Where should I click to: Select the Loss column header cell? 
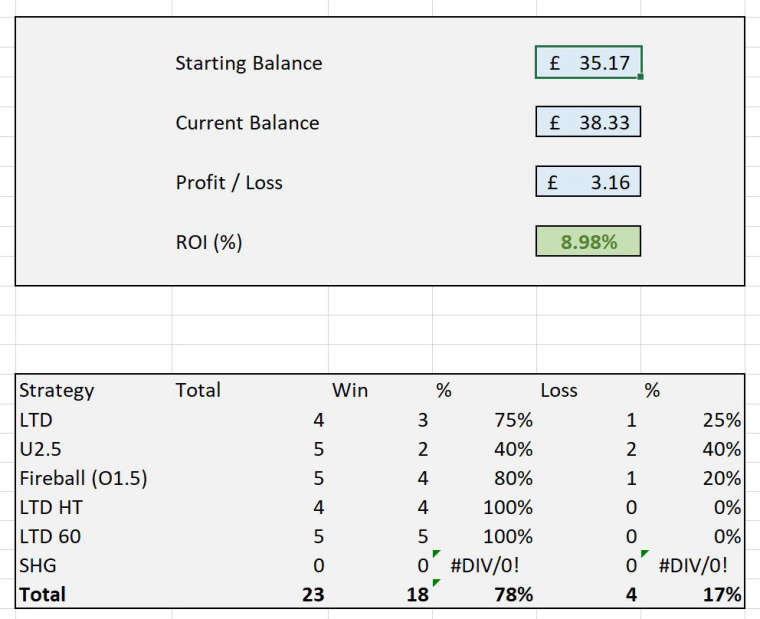[559, 390]
